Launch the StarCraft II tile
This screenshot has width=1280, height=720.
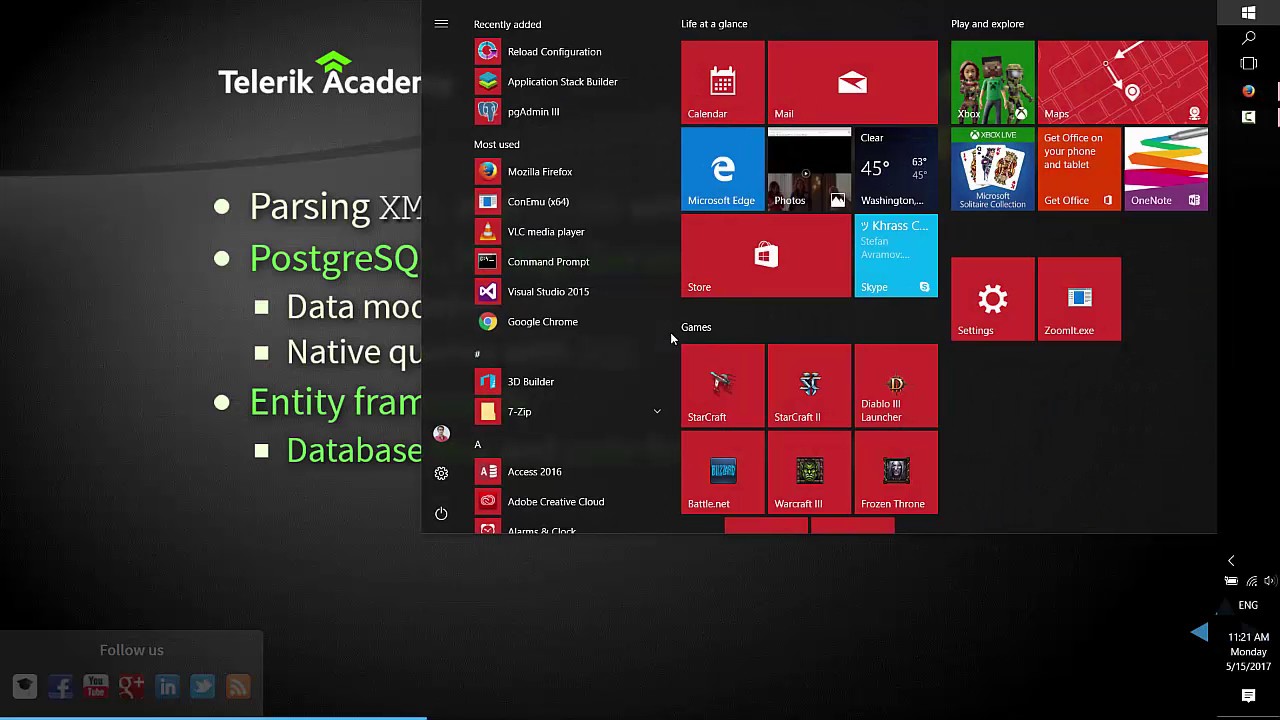click(809, 386)
